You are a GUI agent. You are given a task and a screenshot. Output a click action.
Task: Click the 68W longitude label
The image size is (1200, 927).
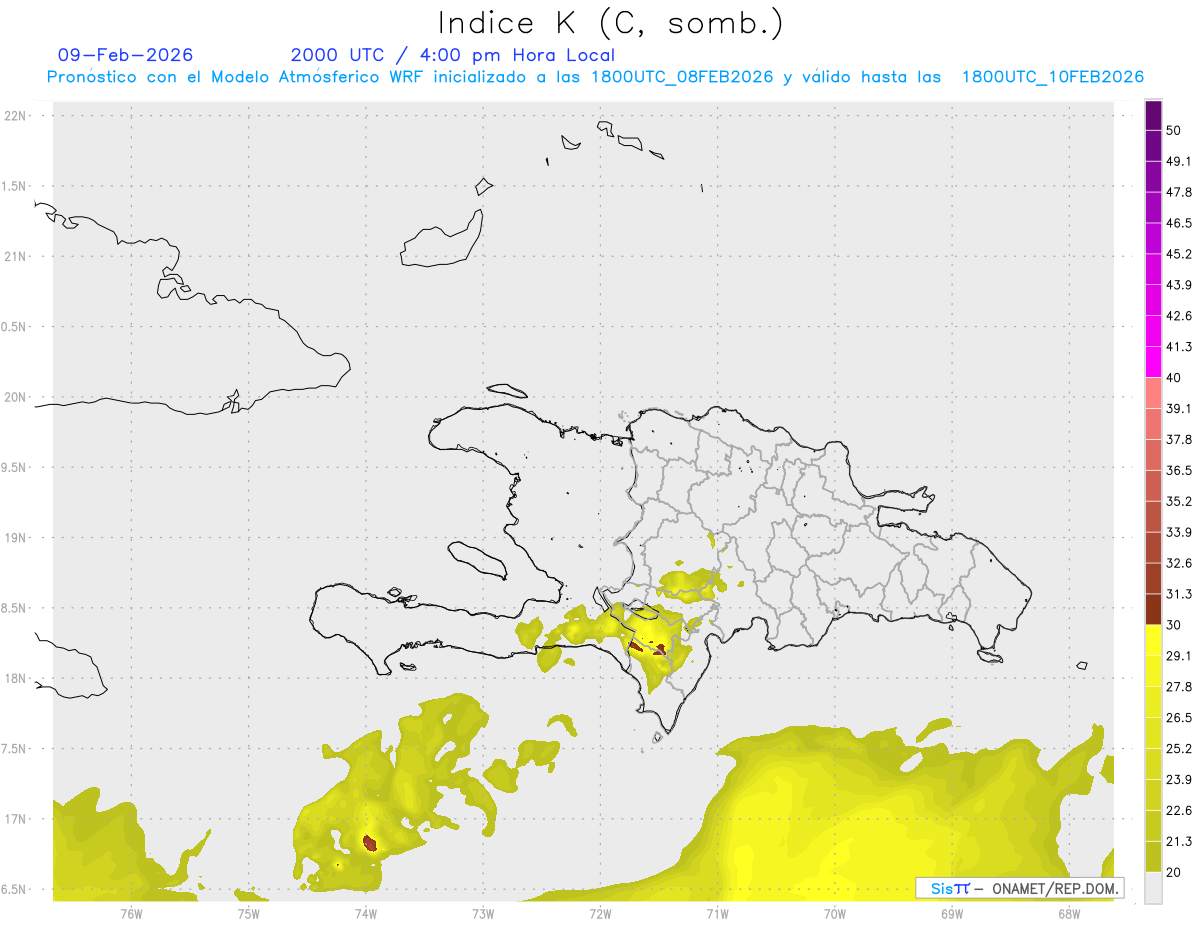pyautogui.click(x=1069, y=913)
